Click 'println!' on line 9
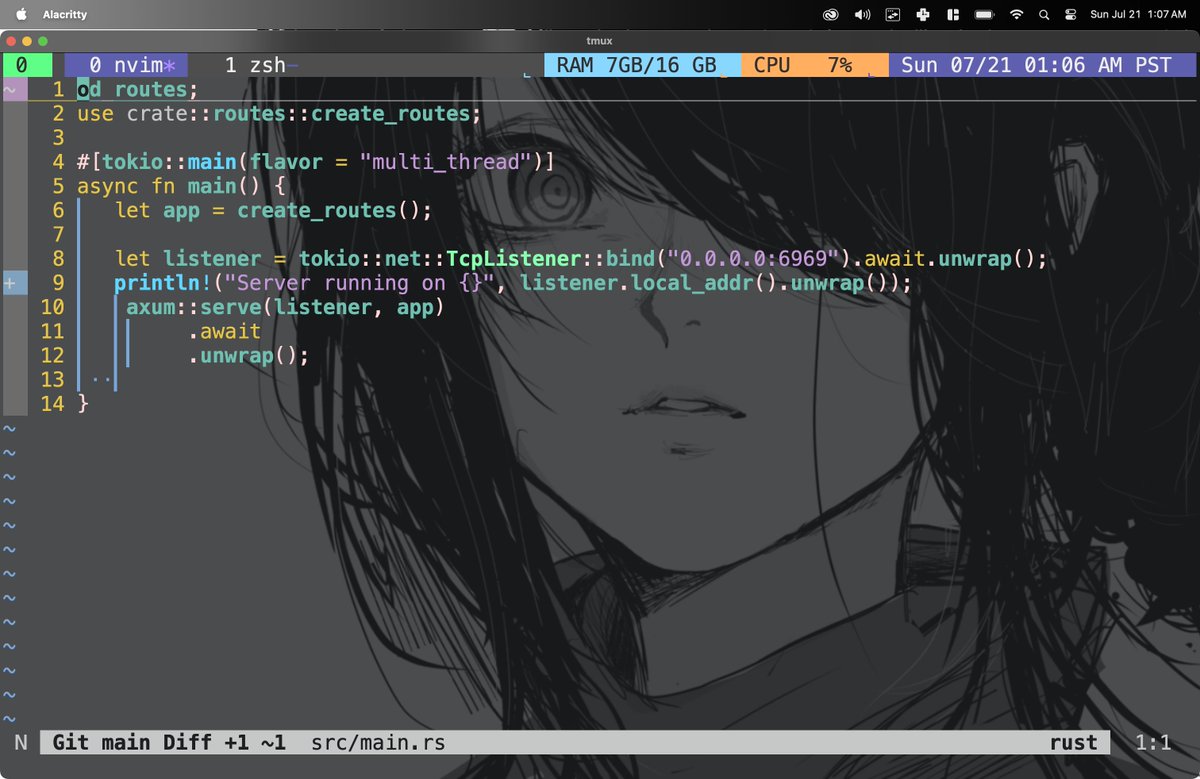This screenshot has width=1200, height=779. click(163, 283)
